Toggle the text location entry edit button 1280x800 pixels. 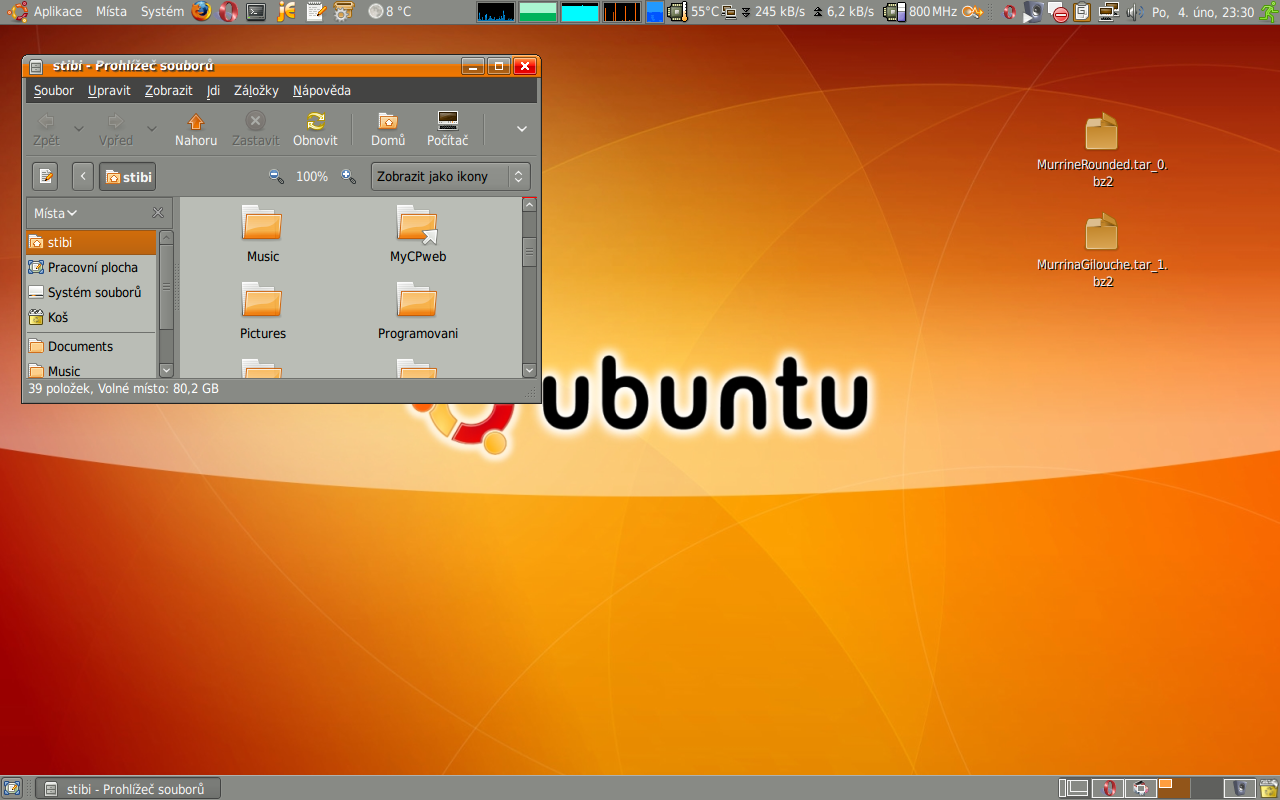point(45,176)
